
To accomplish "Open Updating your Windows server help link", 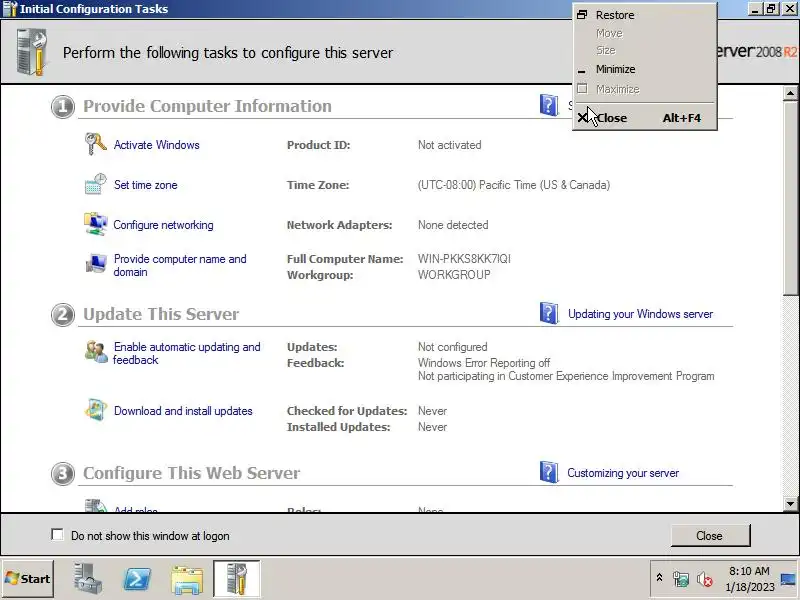I will [640, 314].
